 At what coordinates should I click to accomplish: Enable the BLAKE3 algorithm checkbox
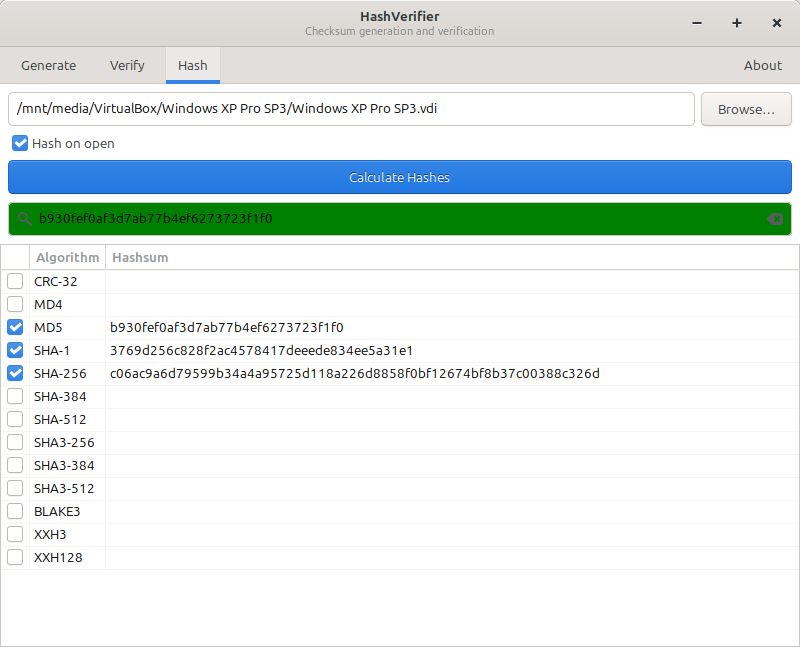pyautogui.click(x=15, y=511)
